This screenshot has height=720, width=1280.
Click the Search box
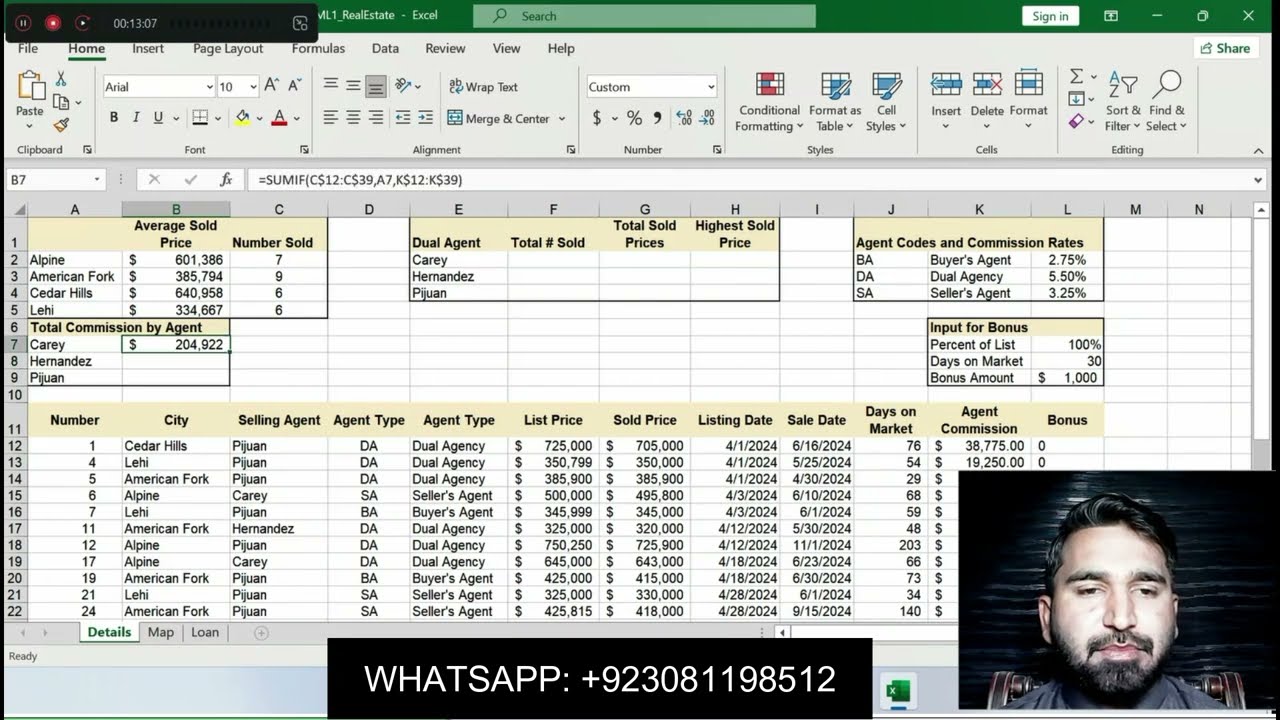click(x=644, y=16)
